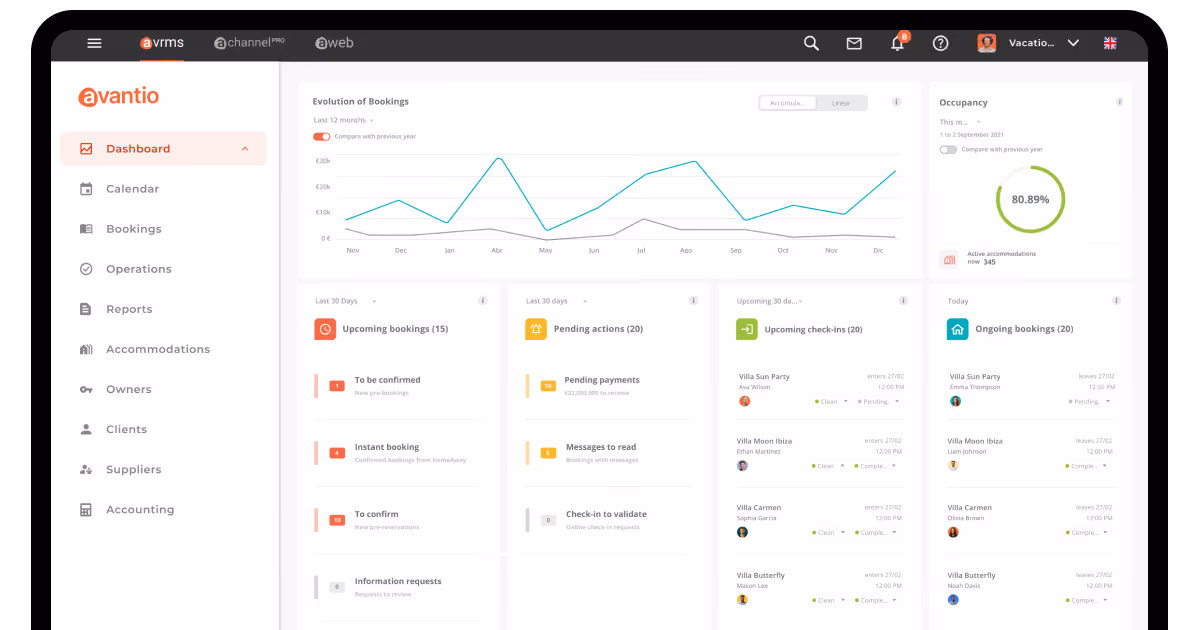Click the Upcoming check-ins green icon
This screenshot has height=630, width=1200.
pyautogui.click(x=746, y=329)
